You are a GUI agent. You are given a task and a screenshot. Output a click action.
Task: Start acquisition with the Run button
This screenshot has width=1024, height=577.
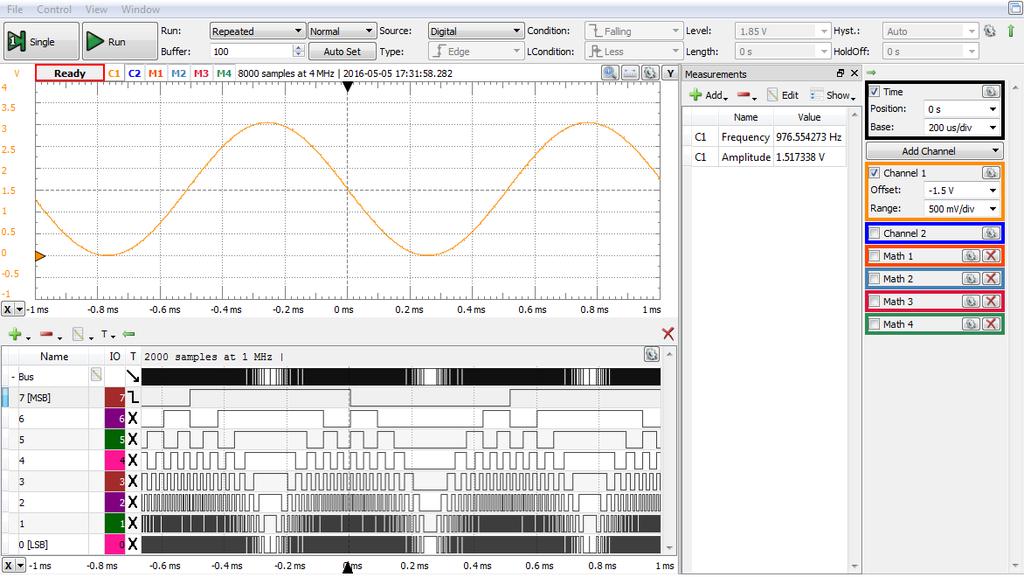point(120,41)
